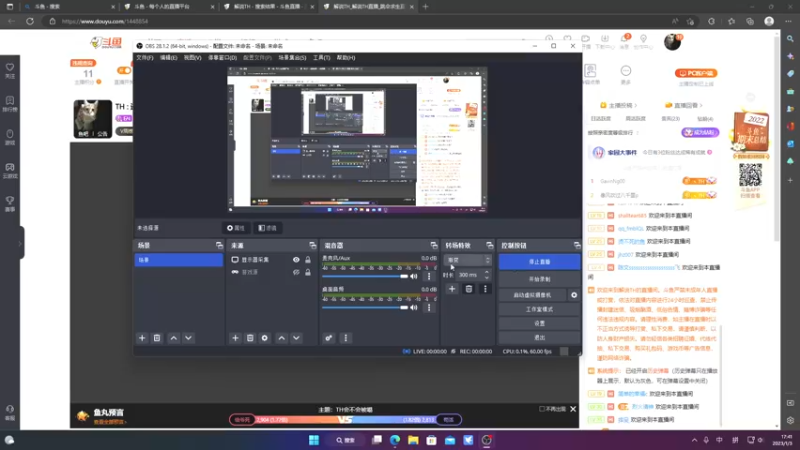The image size is (800, 450).
Task: Expand the Douyu left sidebar handle
Action: 21,243
